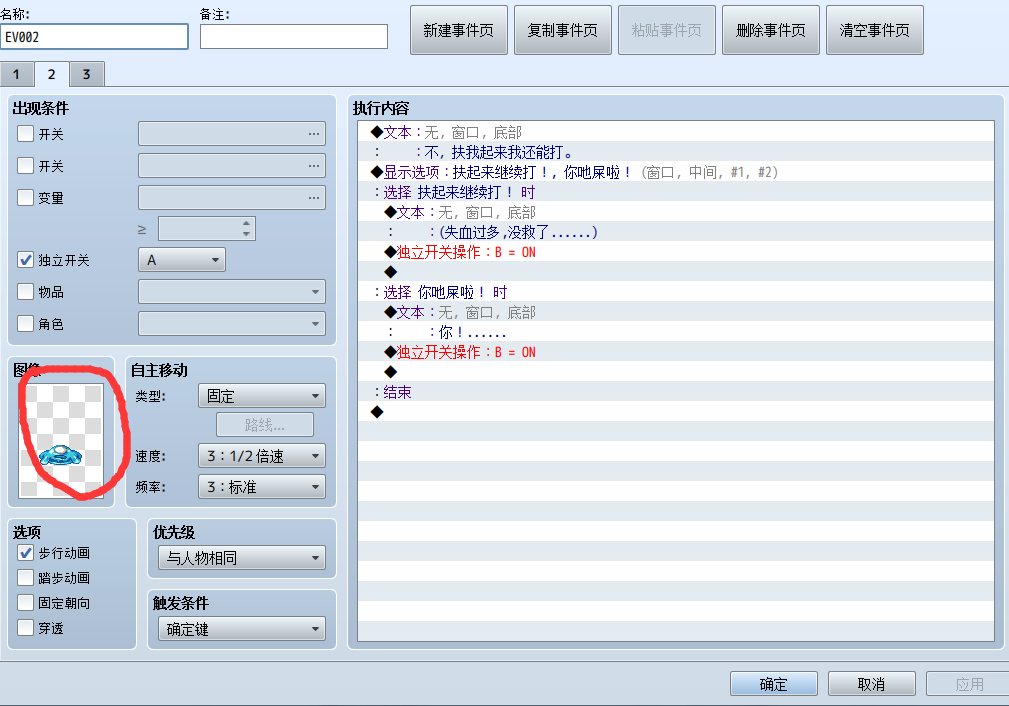Screen dimensions: 1009x706
Task: Uncheck the 独立开关 condition checkbox
Action: tap(26, 260)
